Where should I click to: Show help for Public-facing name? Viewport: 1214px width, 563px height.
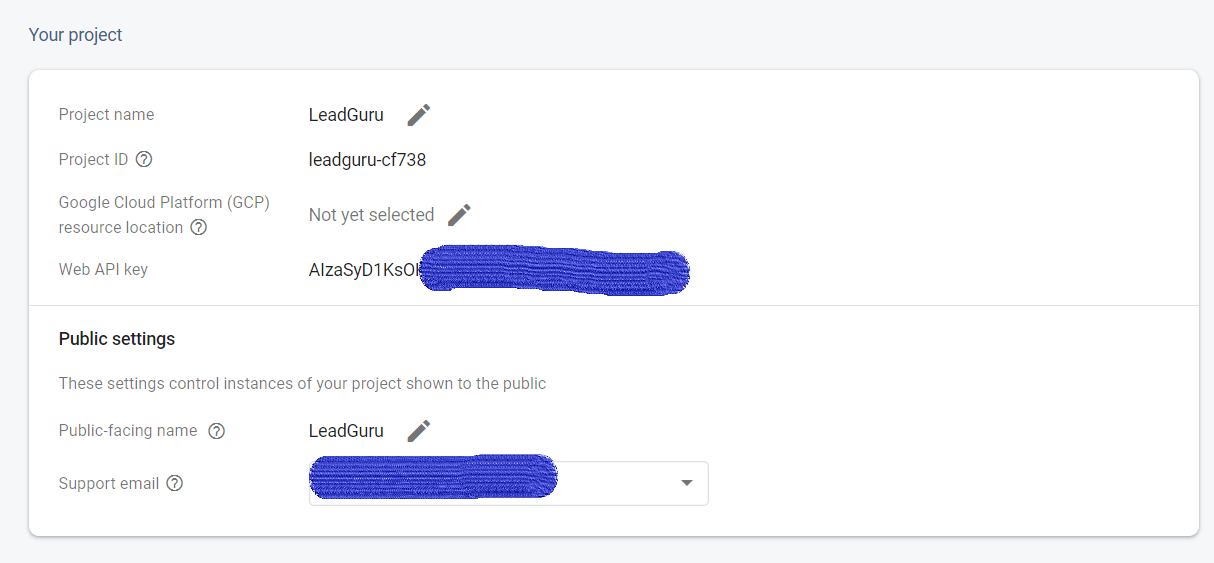pos(216,431)
